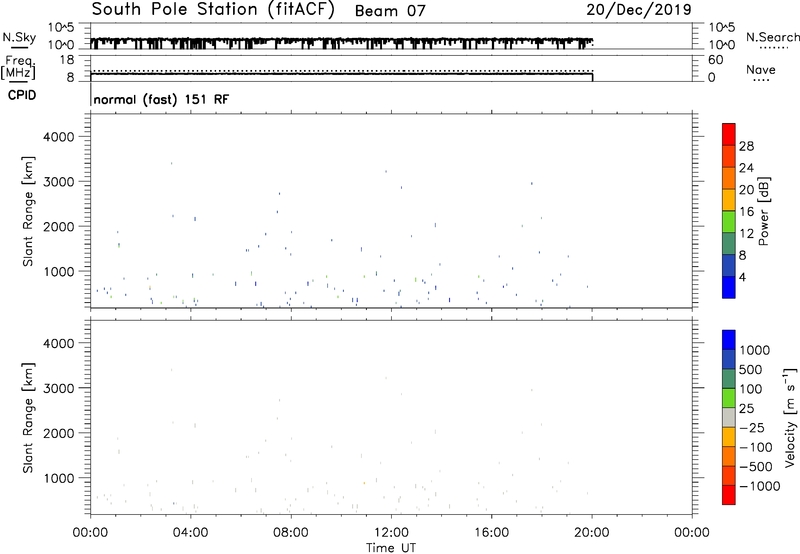Select the "Beam 07" label
800x554 pixels.
[390, 11]
